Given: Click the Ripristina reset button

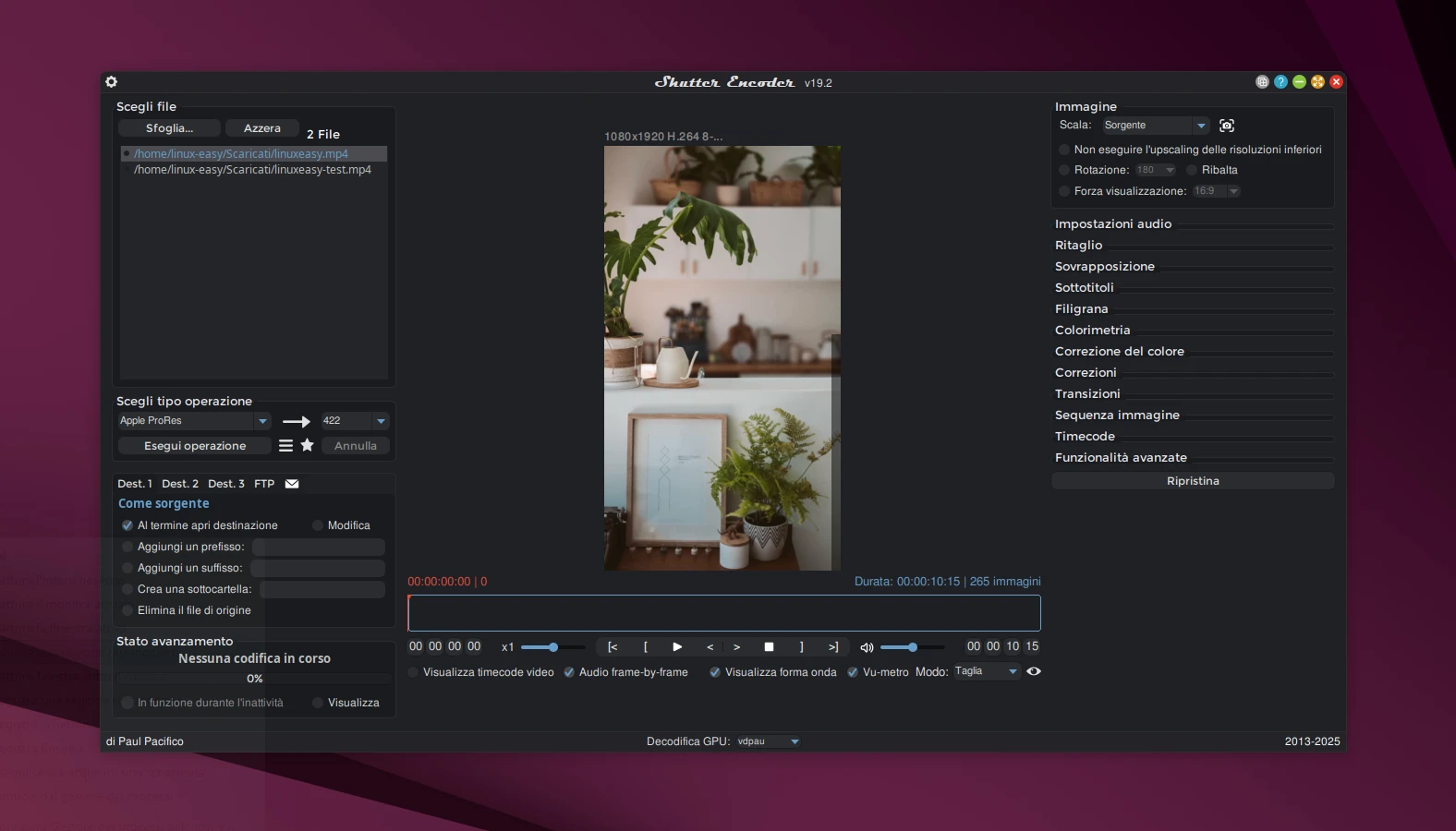Looking at the screenshot, I should tap(1192, 481).
